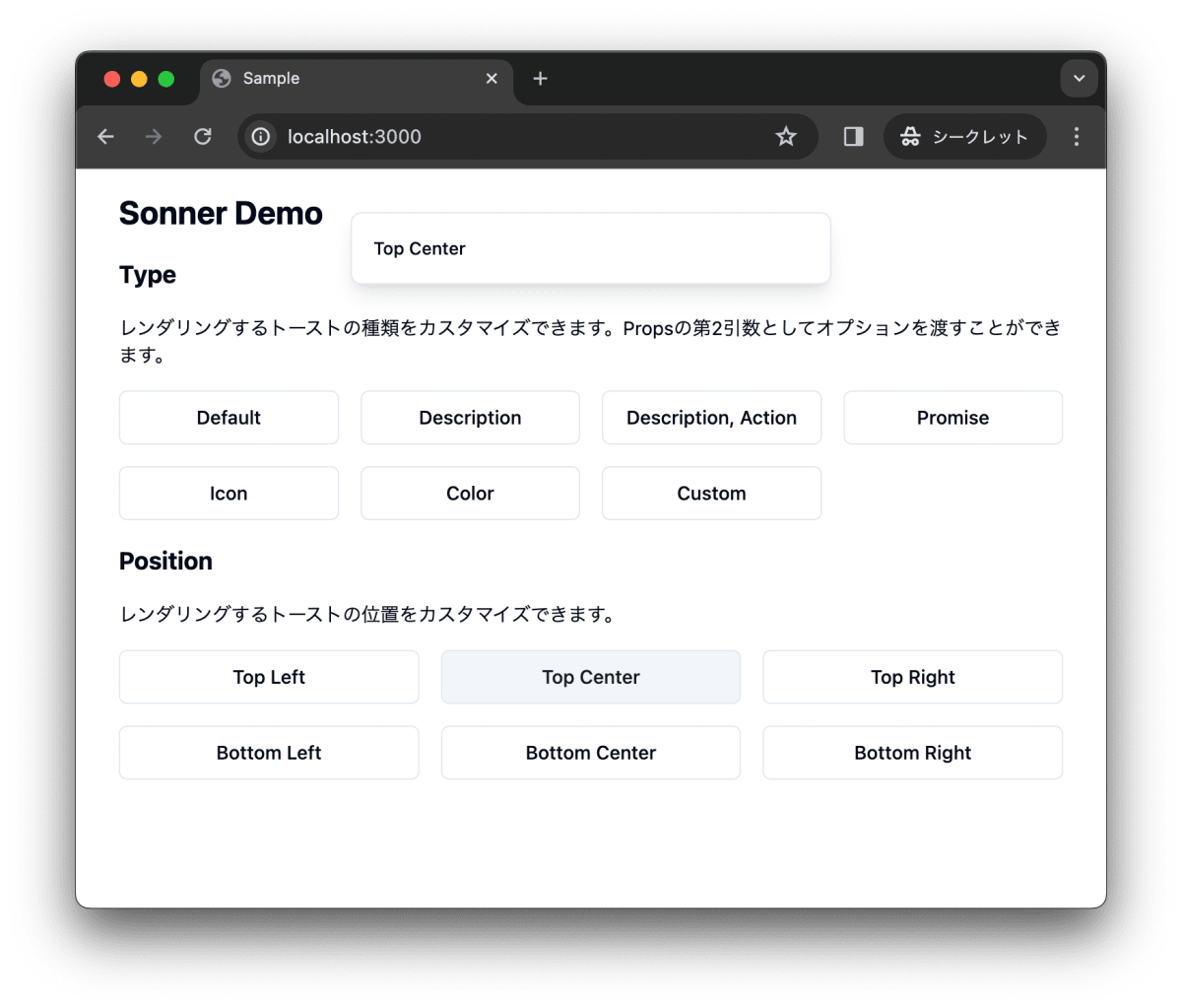Click the Sonner Demo heading
Screen dimensions: 1182x1008
221,214
